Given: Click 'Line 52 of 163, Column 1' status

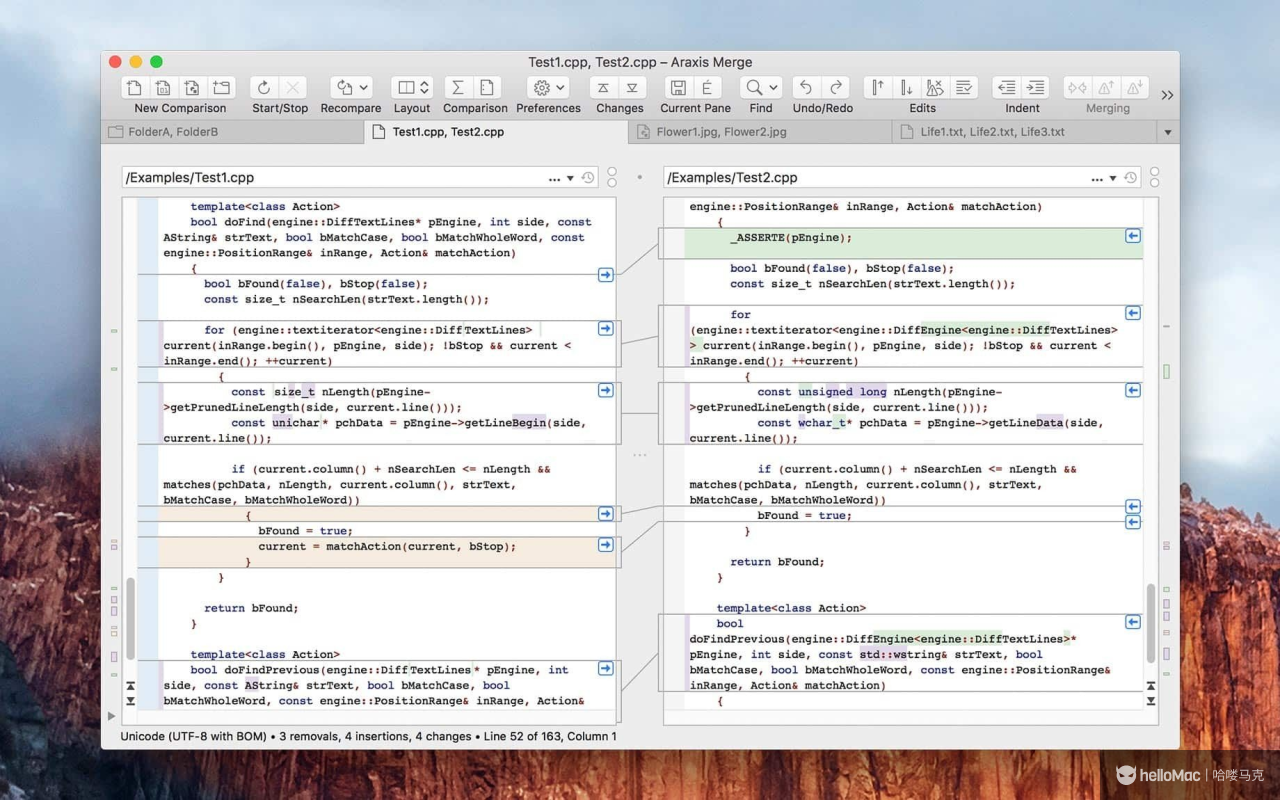Looking at the screenshot, I should click(550, 736).
